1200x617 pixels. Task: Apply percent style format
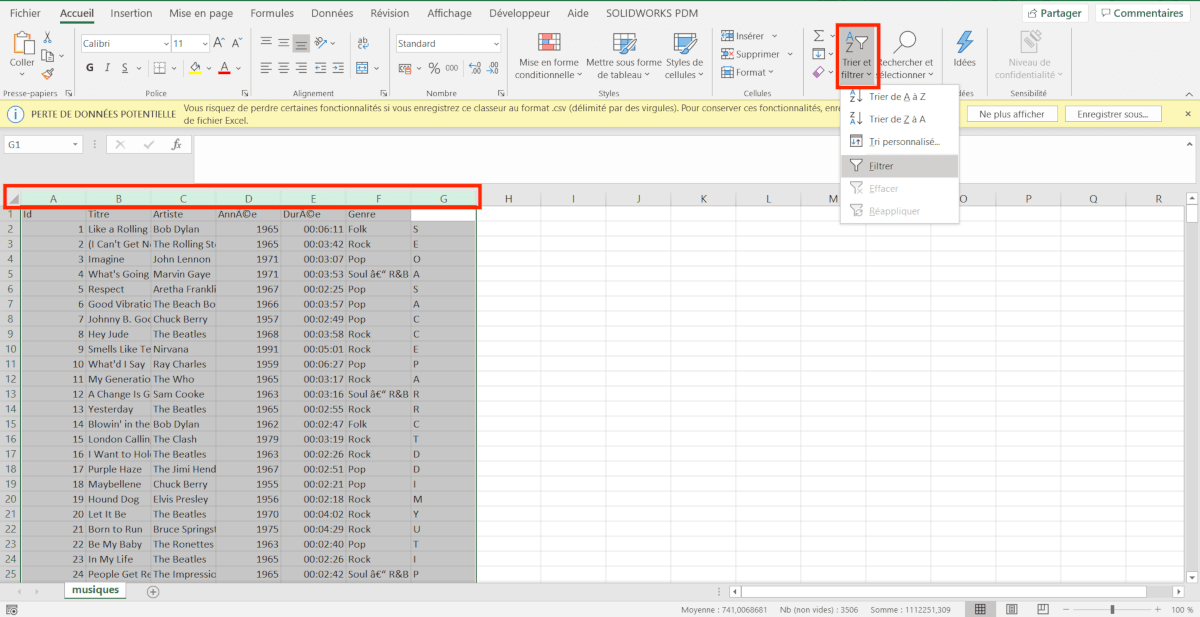click(434, 68)
